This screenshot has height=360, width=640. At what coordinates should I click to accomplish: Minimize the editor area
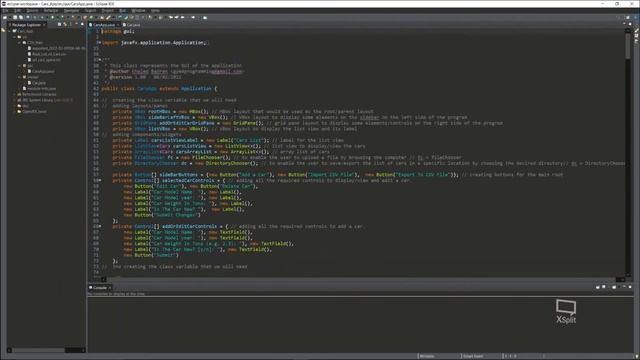pyautogui.click(x=624, y=24)
